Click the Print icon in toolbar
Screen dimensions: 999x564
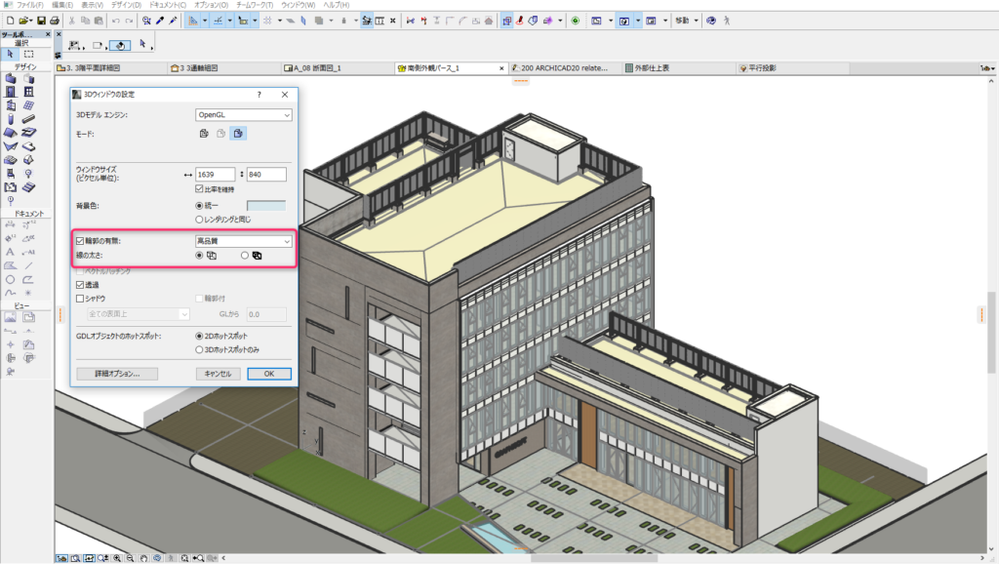(54, 20)
